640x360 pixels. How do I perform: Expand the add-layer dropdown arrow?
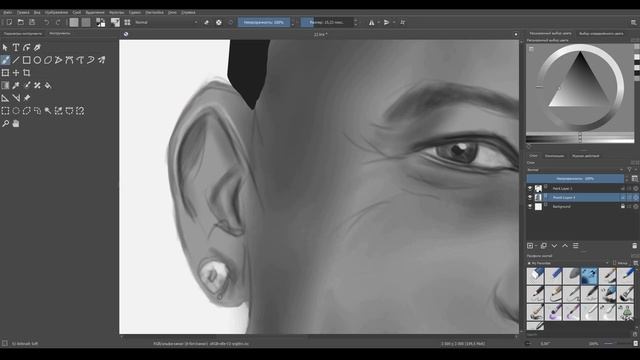coord(536,246)
